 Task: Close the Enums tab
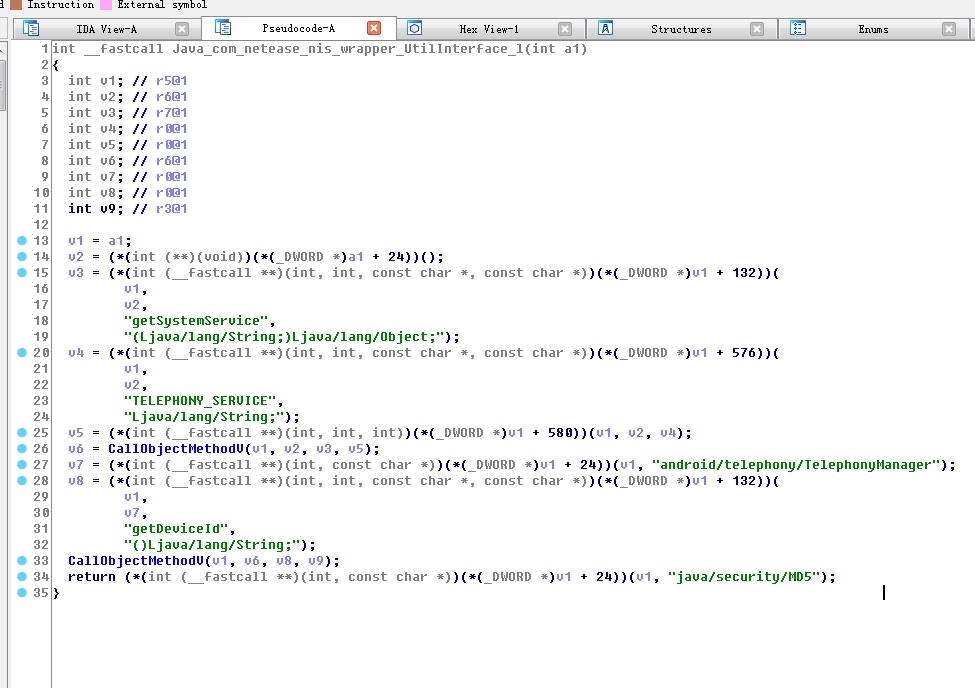pos(949,29)
